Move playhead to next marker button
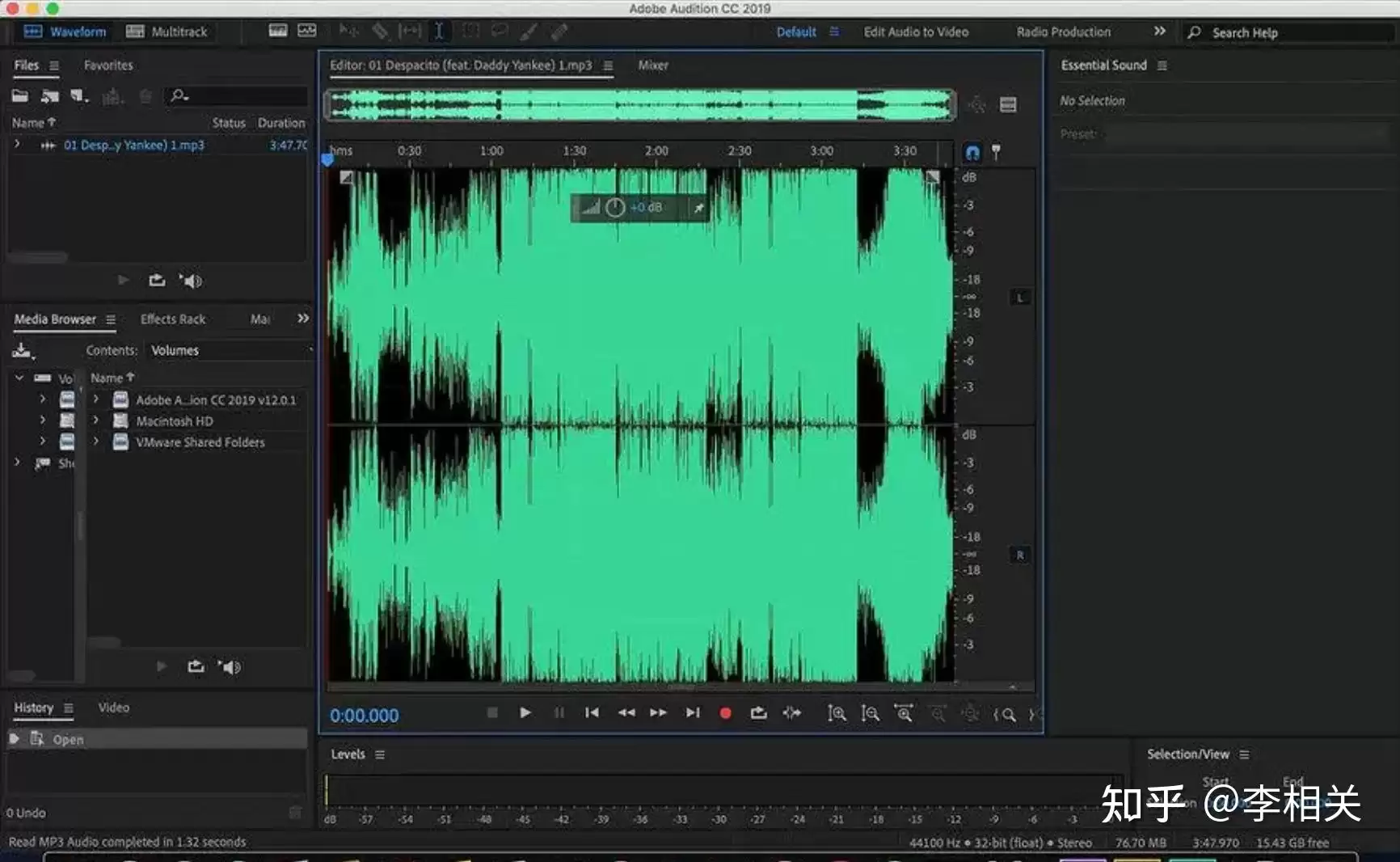1400x862 pixels. pos(693,712)
